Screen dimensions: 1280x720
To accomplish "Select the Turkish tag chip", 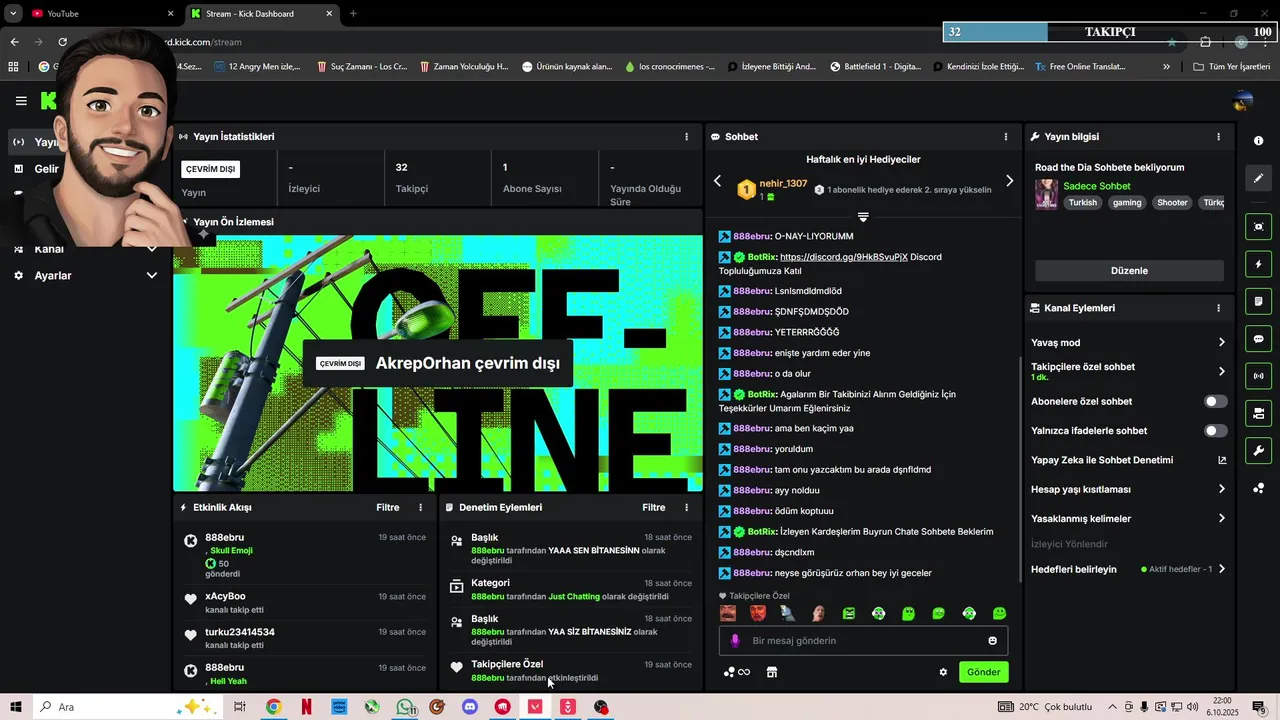I will coord(1082,203).
